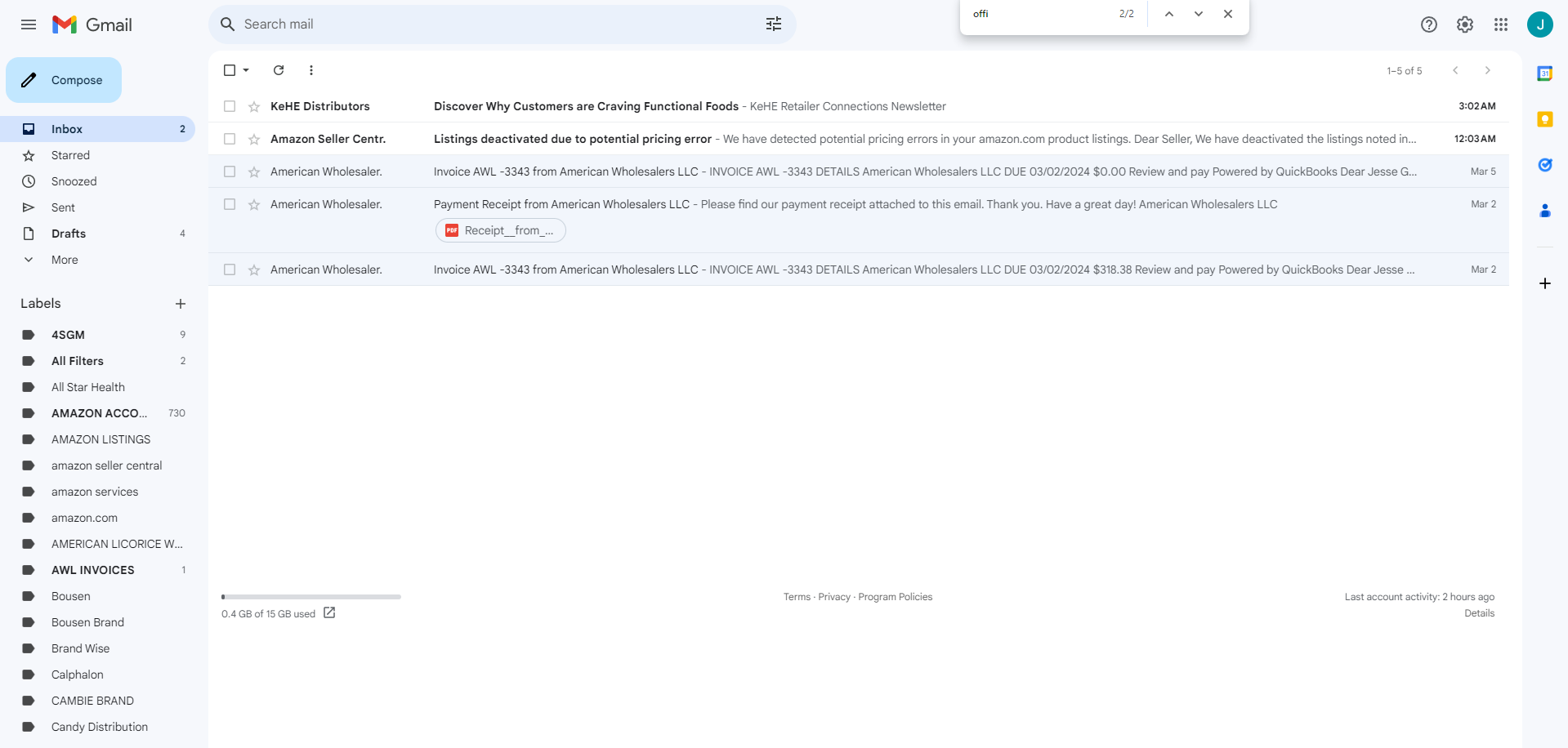The width and height of the screenshot is (1568, 748).
Task: Open Settings gear icon
Action: (1465, 24)
